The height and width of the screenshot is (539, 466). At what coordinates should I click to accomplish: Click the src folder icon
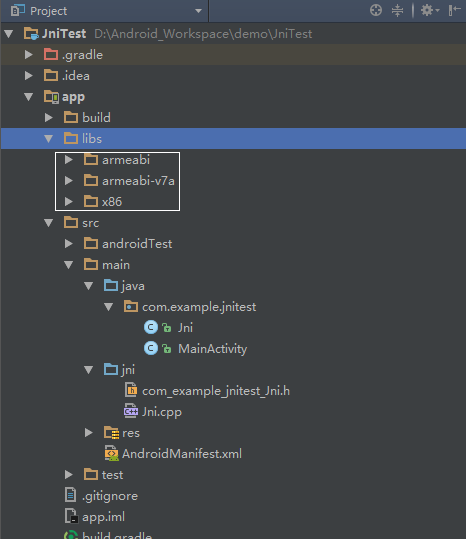pyautogui.click(x=71, y=222)
